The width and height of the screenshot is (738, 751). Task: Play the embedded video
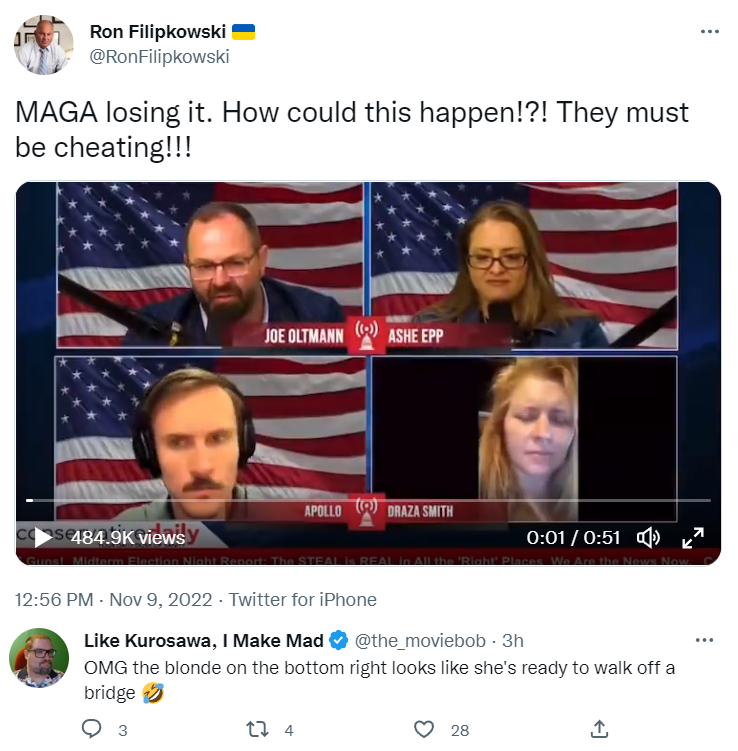click(x=44, y=537)
